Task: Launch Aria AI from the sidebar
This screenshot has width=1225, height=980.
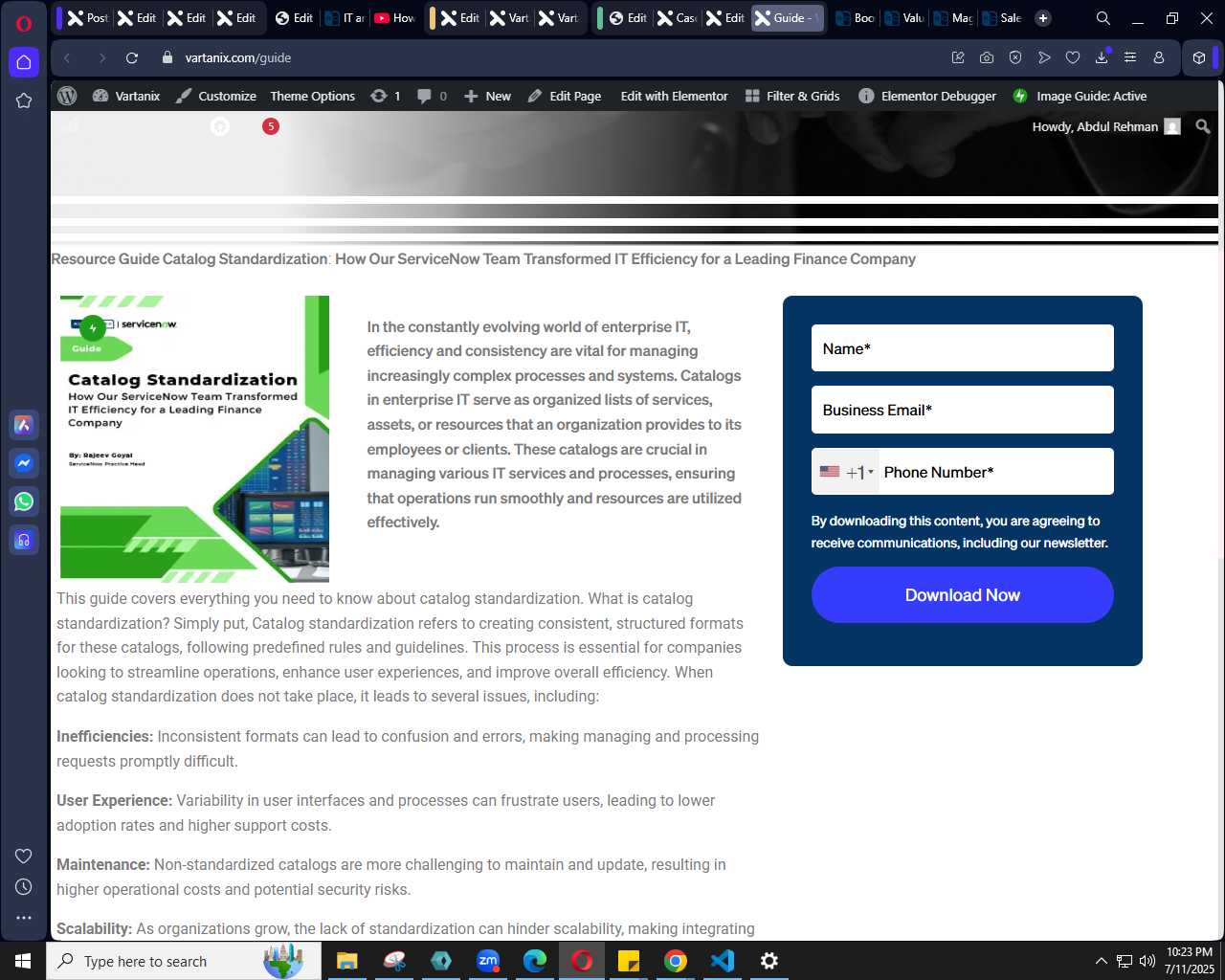Action: click(x=24, y=425)
